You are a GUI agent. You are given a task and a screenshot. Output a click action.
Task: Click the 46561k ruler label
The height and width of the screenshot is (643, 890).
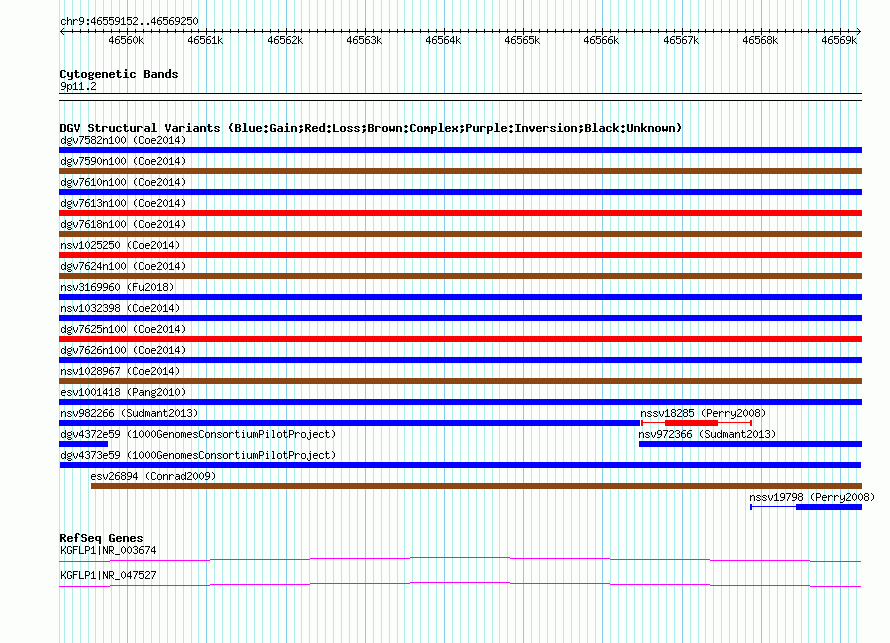[x=205, y=40]
